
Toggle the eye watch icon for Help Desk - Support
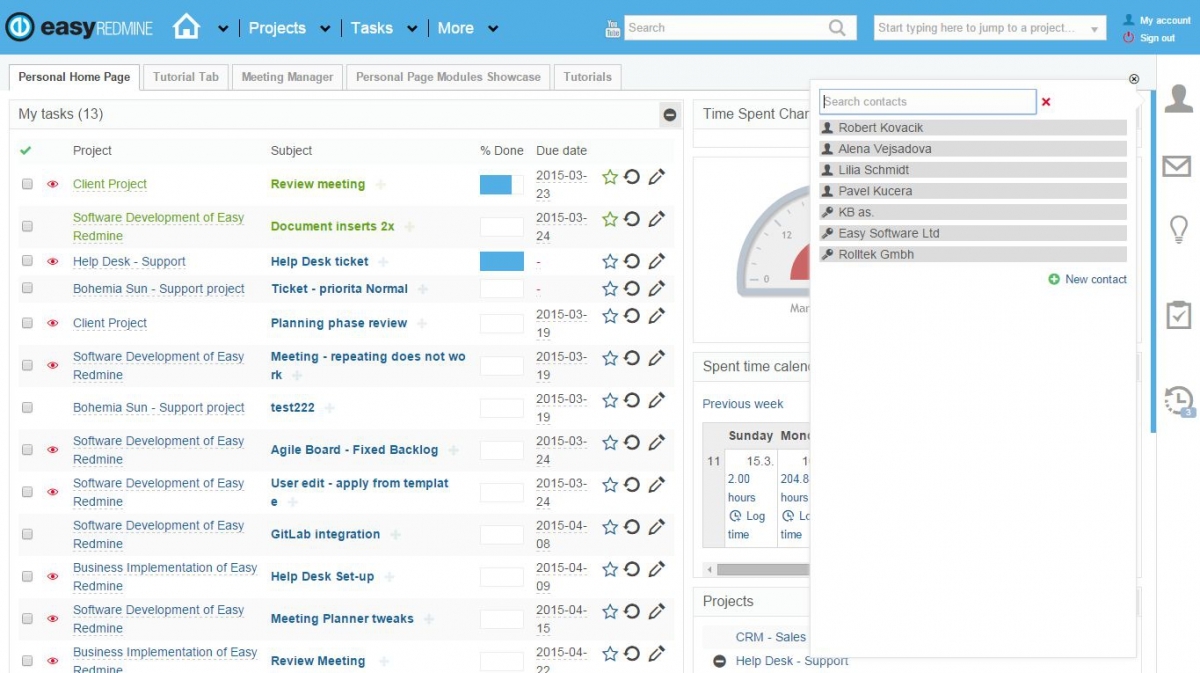coord(53,262)
